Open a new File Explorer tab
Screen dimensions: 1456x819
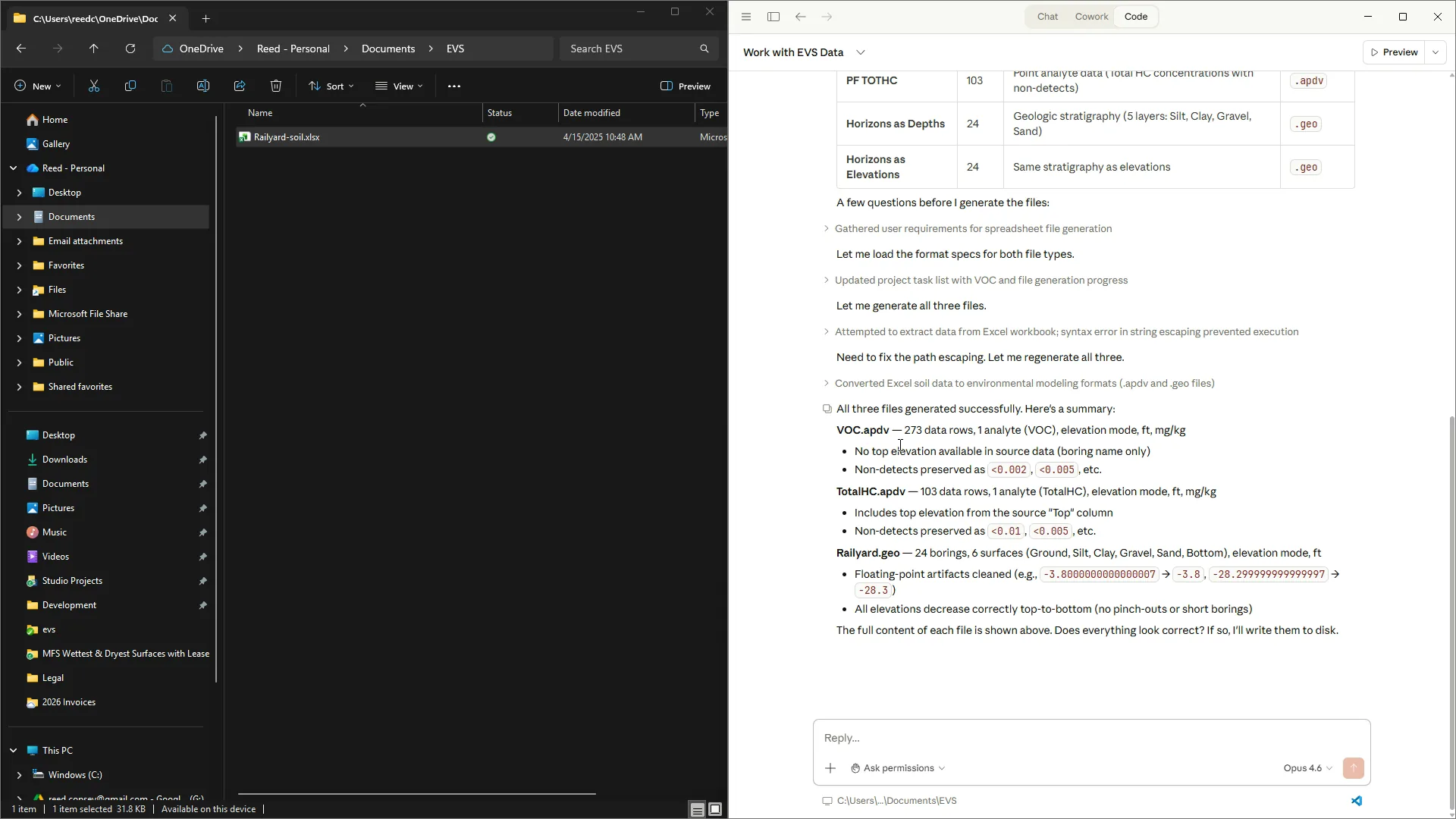(206, 18)
